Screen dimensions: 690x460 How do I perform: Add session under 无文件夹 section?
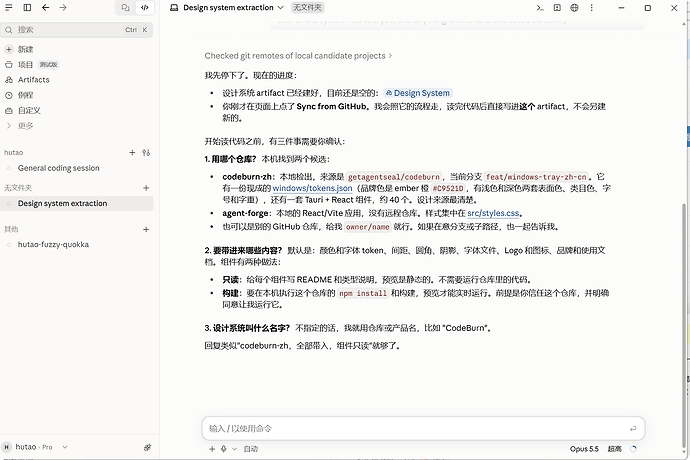coord(146,188)
